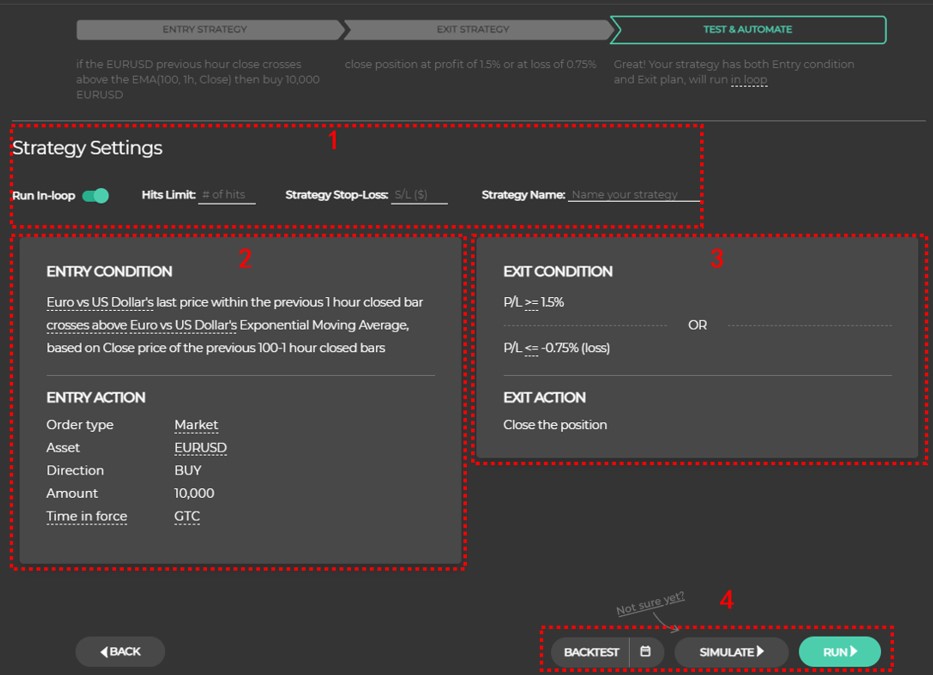
Task: Open the Backtest calendar icon
Action: pyautogui.click(x=646, y=652)
